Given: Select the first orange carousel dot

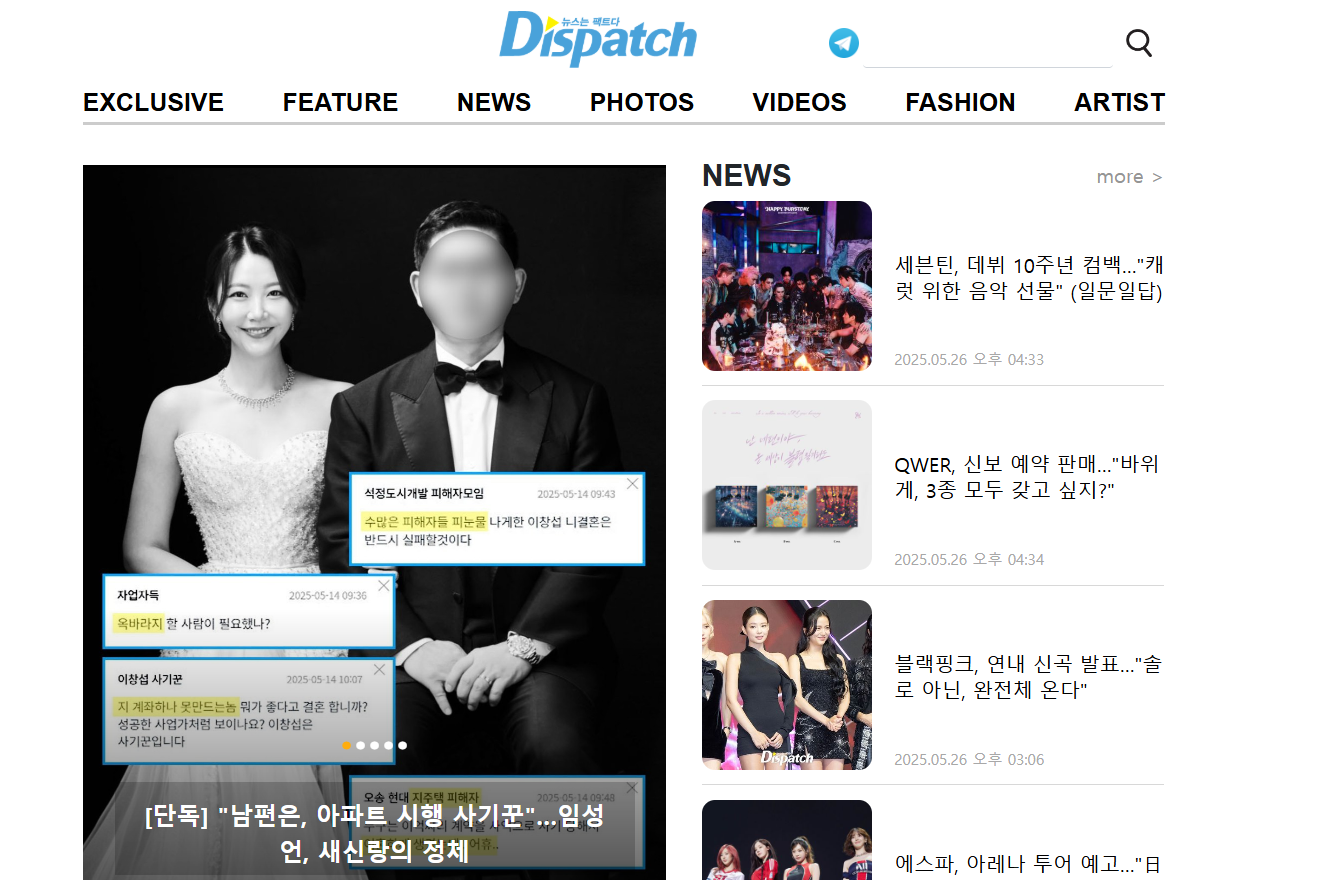Looking at the screenshot, I should (346, 745).
